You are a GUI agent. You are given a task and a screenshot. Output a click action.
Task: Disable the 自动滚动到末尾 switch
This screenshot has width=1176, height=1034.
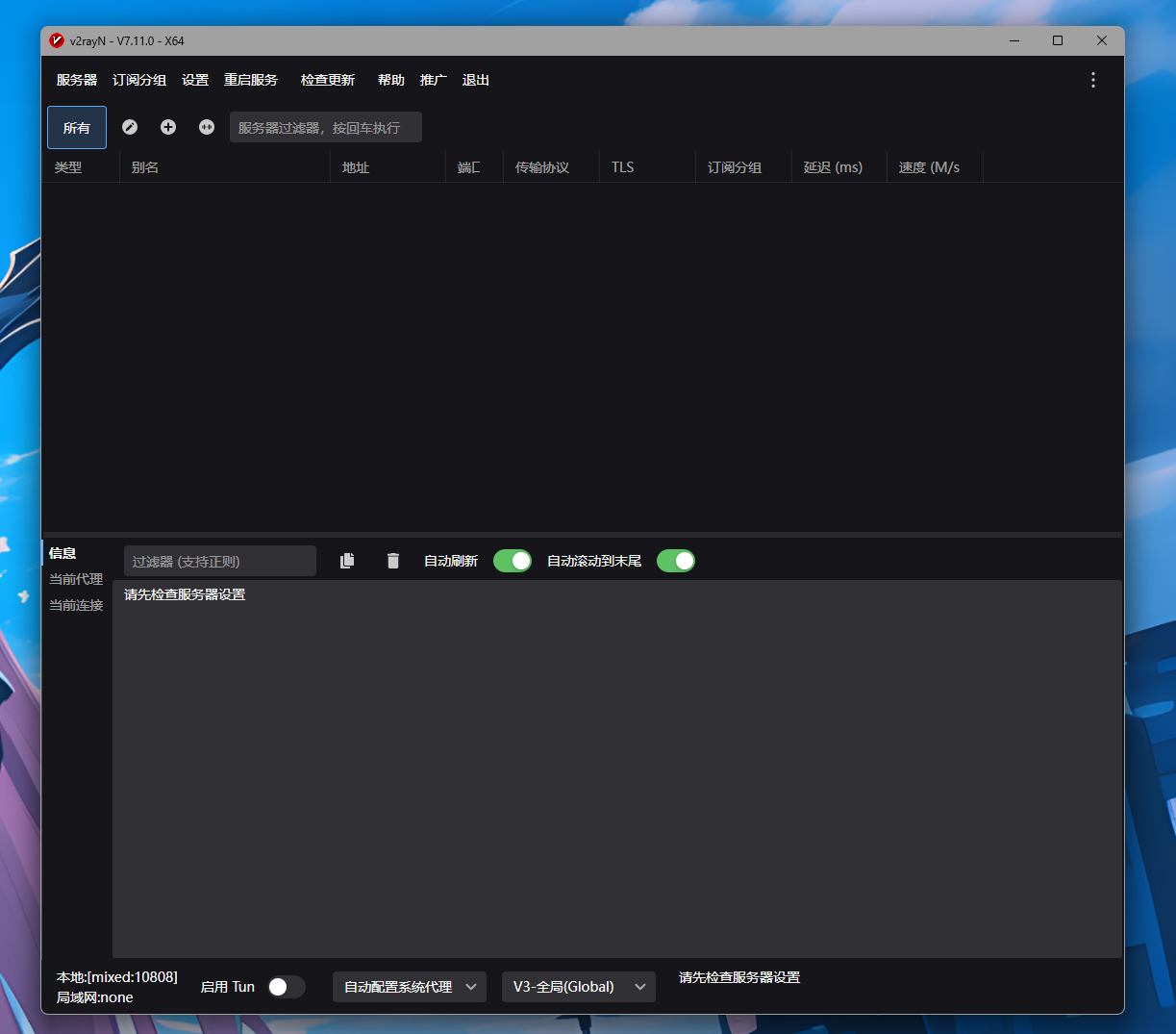pos(676,561)
